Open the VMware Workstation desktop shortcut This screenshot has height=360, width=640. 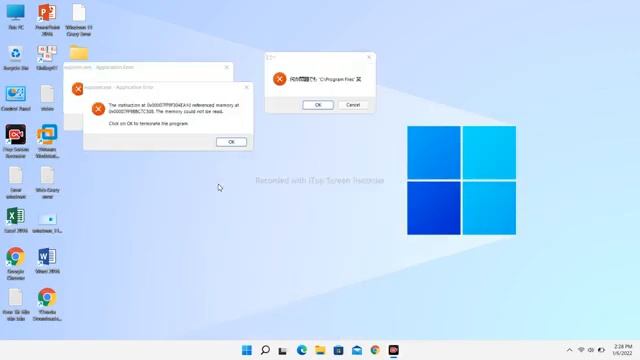point(47,141)
